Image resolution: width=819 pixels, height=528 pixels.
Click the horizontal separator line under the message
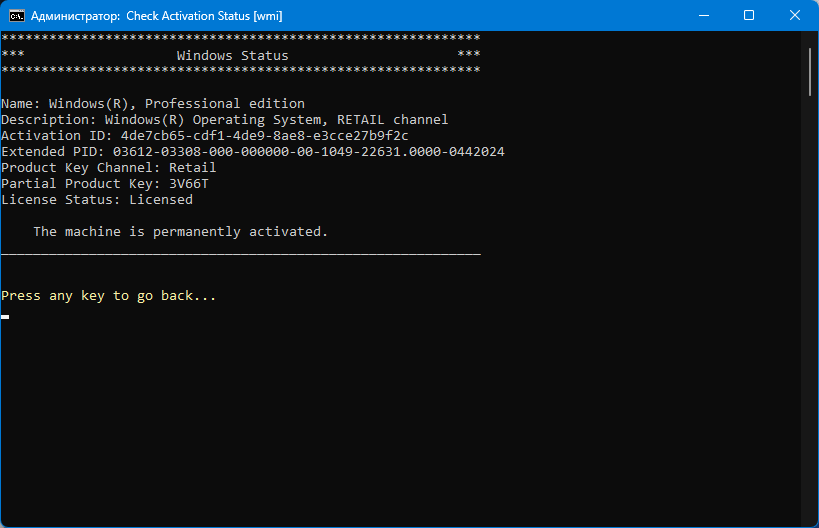241,254
